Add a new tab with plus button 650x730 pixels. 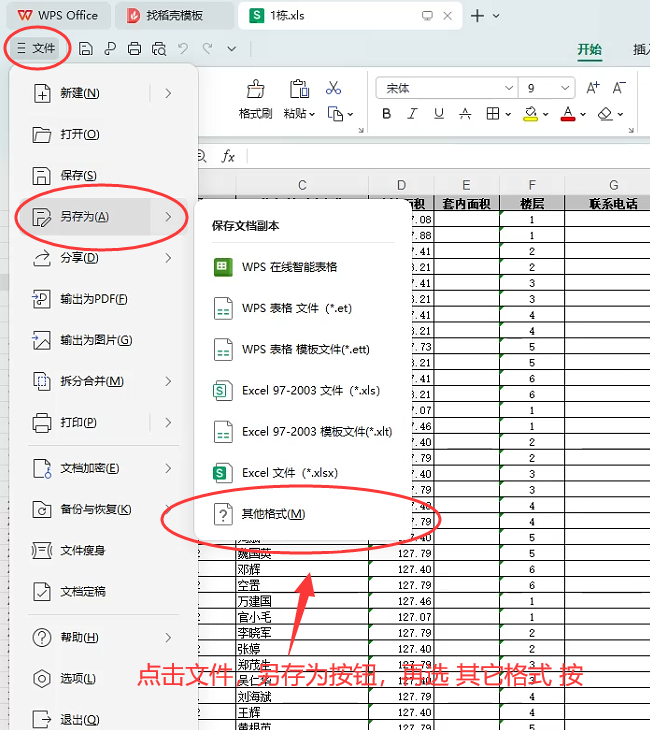(478, 15)
